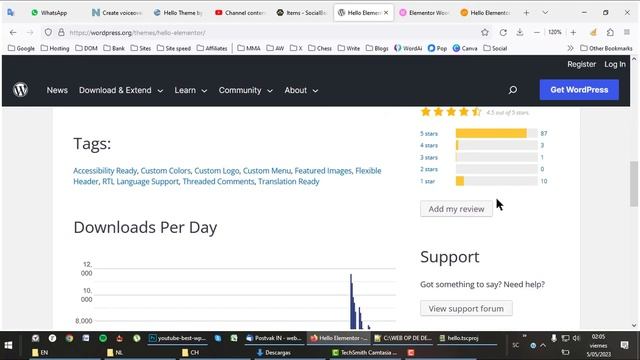Open the site search magnifier icon
Viewport: 640px width, 360px height.
click(x=513, y=90)
